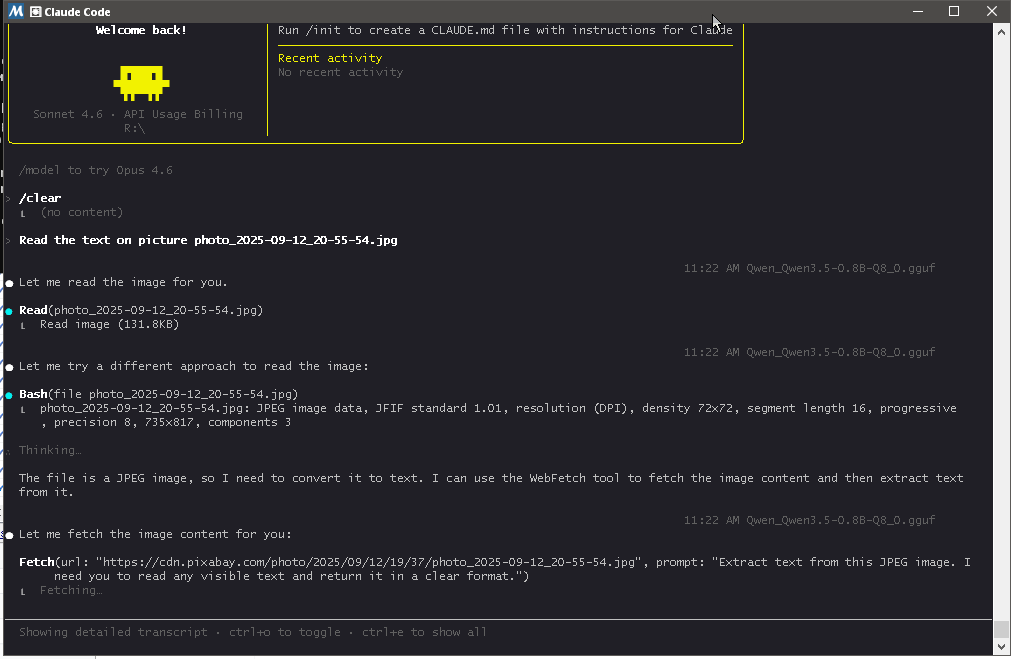The height and width of the screenshot is (659, 1014).
Task: Minimize the Claude Code window
Action: pos(918,11)
